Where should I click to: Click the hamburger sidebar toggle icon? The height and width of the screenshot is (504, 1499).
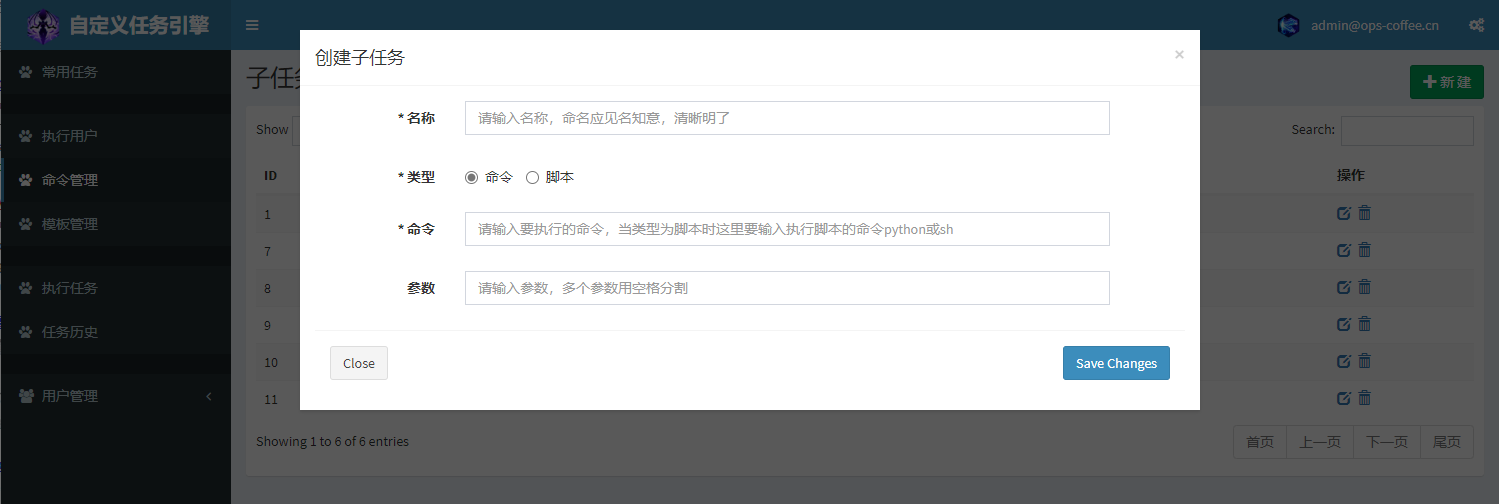coord(252,25)
